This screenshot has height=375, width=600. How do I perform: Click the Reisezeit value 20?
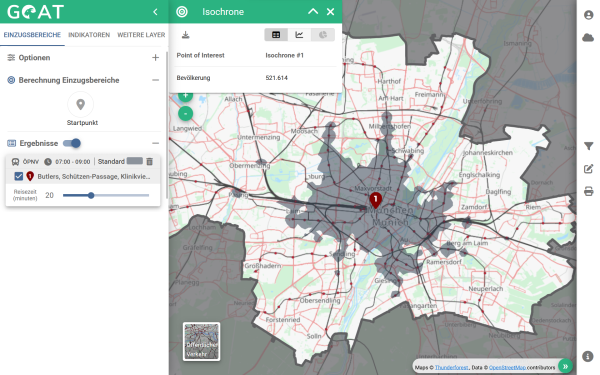pyautogui.click(x=49, y=195)
